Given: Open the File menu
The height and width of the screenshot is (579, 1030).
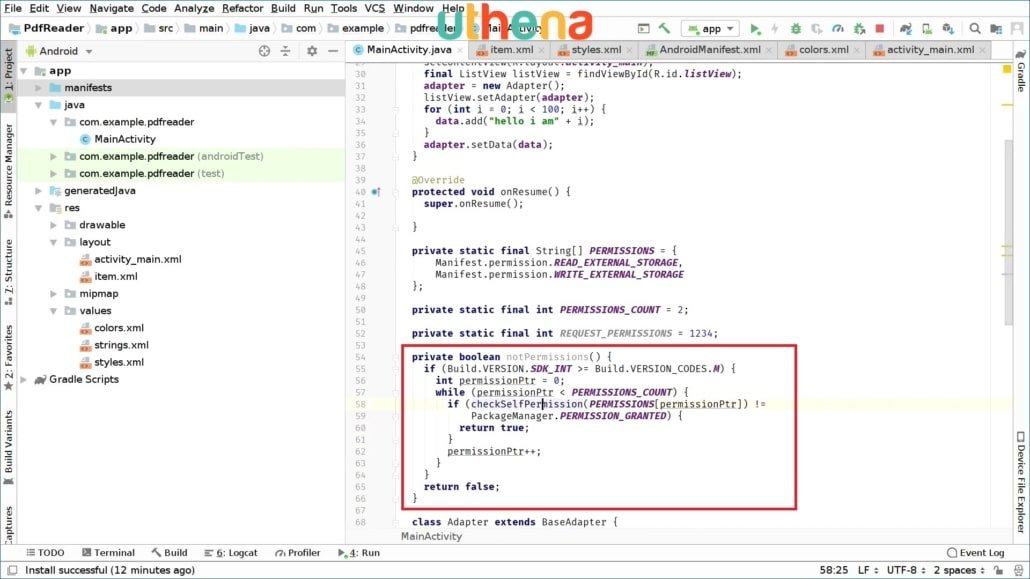Looking at the screenshot, I should tap(12, 8).
